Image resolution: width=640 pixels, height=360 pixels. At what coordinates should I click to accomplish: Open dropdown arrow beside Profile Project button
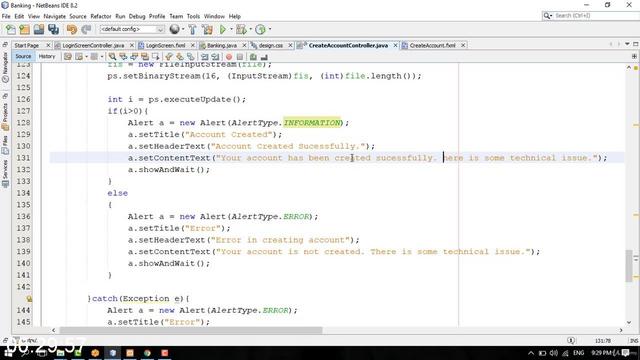click(x=270, y=29)
